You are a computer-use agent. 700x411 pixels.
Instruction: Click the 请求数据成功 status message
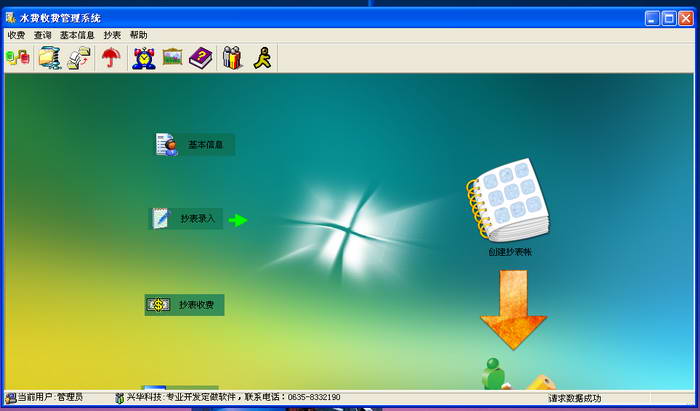click(x=575, y=399)
